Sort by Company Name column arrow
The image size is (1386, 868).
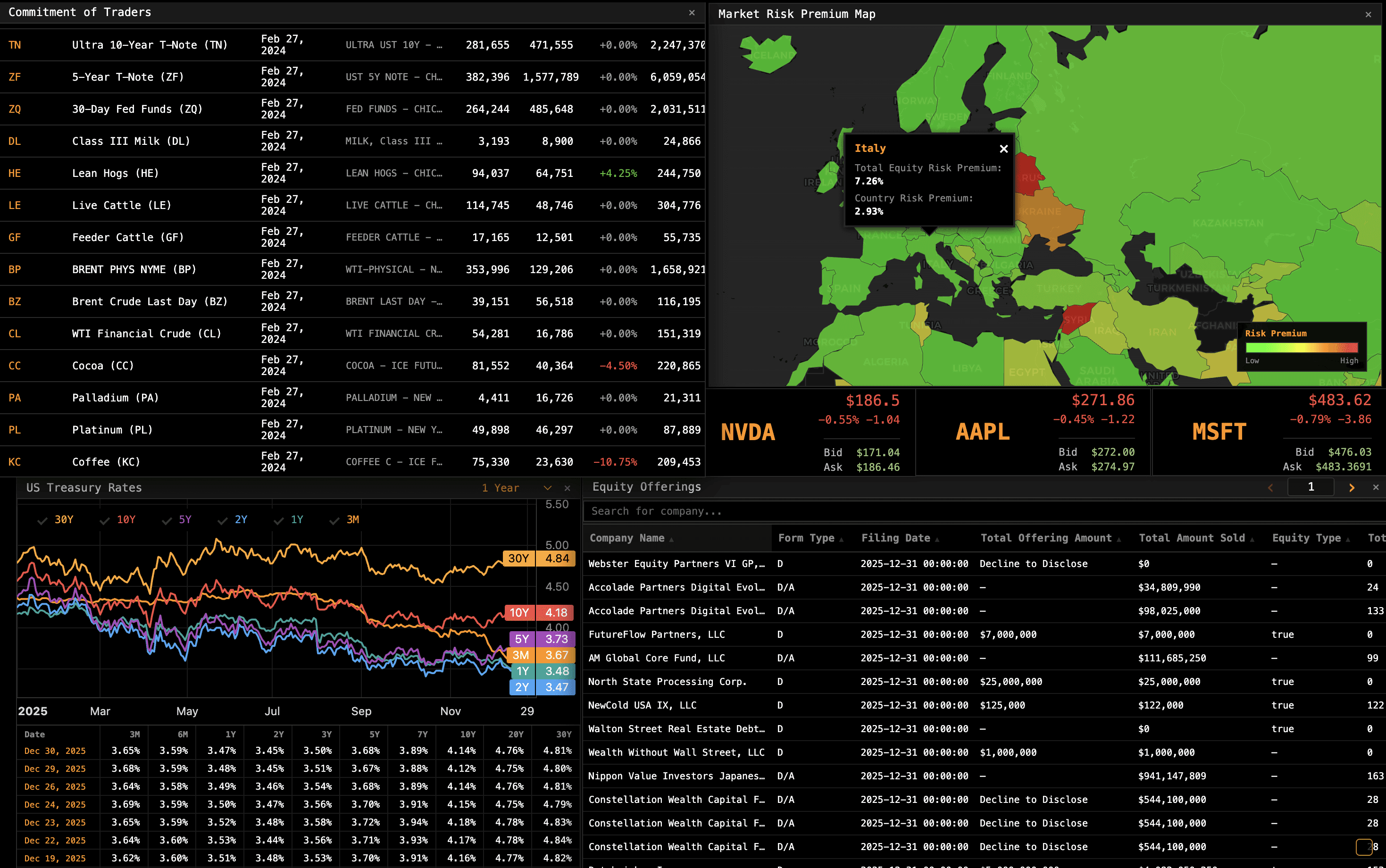point(671,539)
